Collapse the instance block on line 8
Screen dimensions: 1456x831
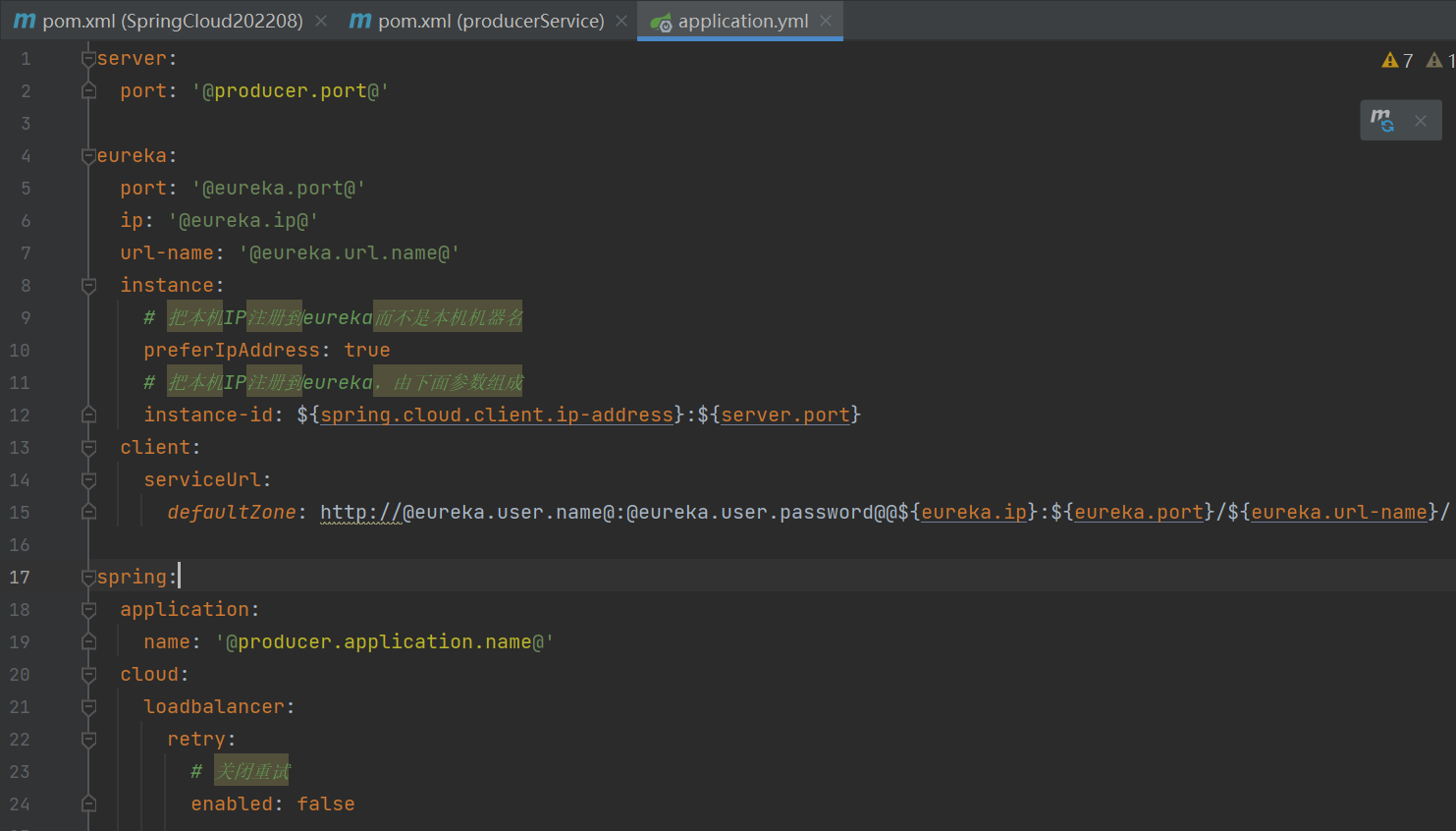(88, 286)
